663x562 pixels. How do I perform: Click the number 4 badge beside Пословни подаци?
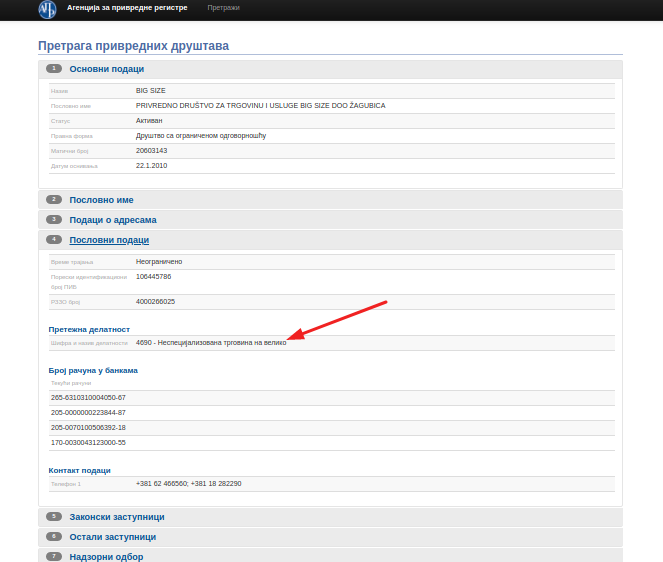[x=54, y=240]
